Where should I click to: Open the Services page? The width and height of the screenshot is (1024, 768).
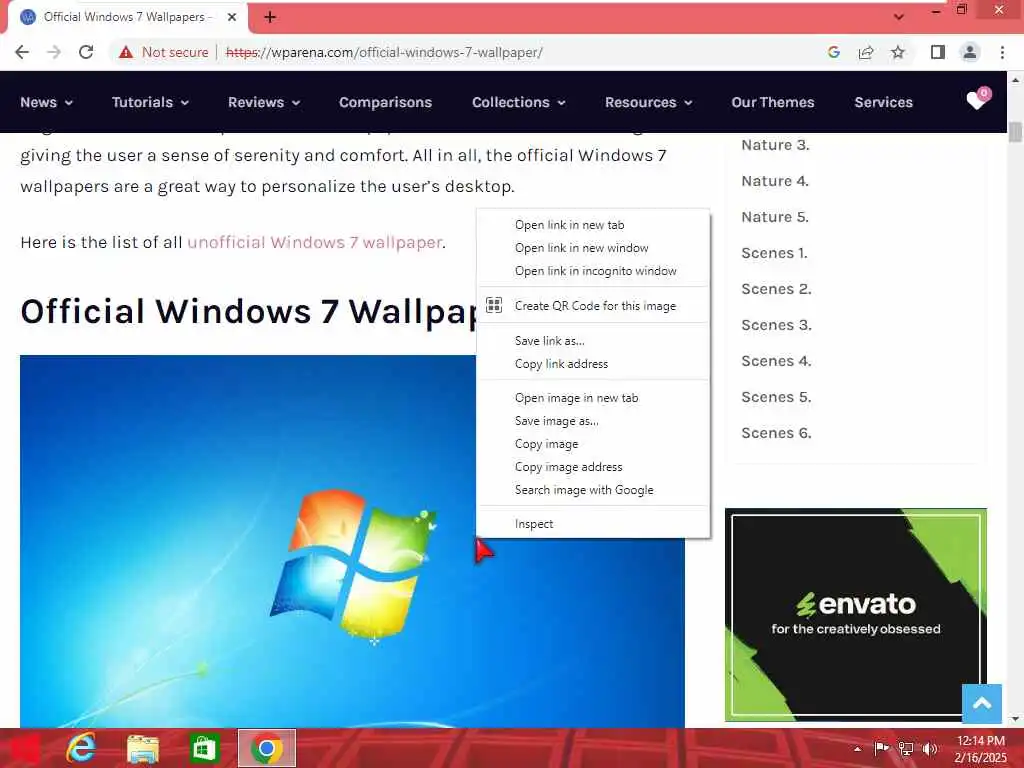tap(884, 103)
